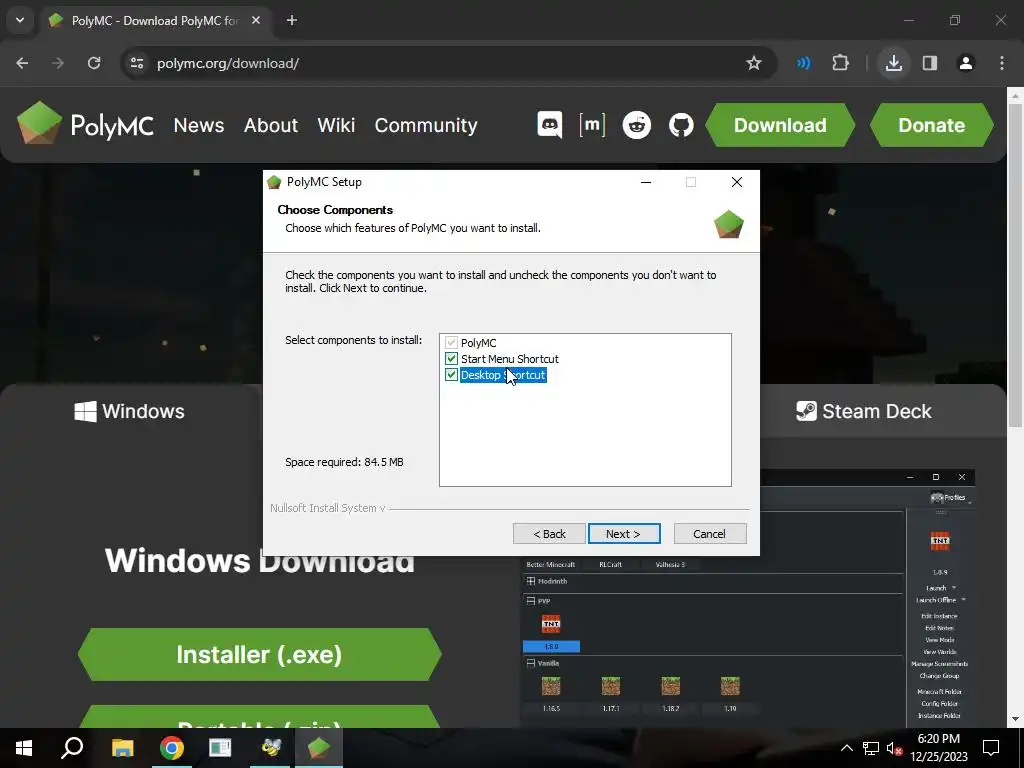Viewport: 1024px width, 768px height.
Task: Open File Explorer from taskbar
Action: pos(122,748)
